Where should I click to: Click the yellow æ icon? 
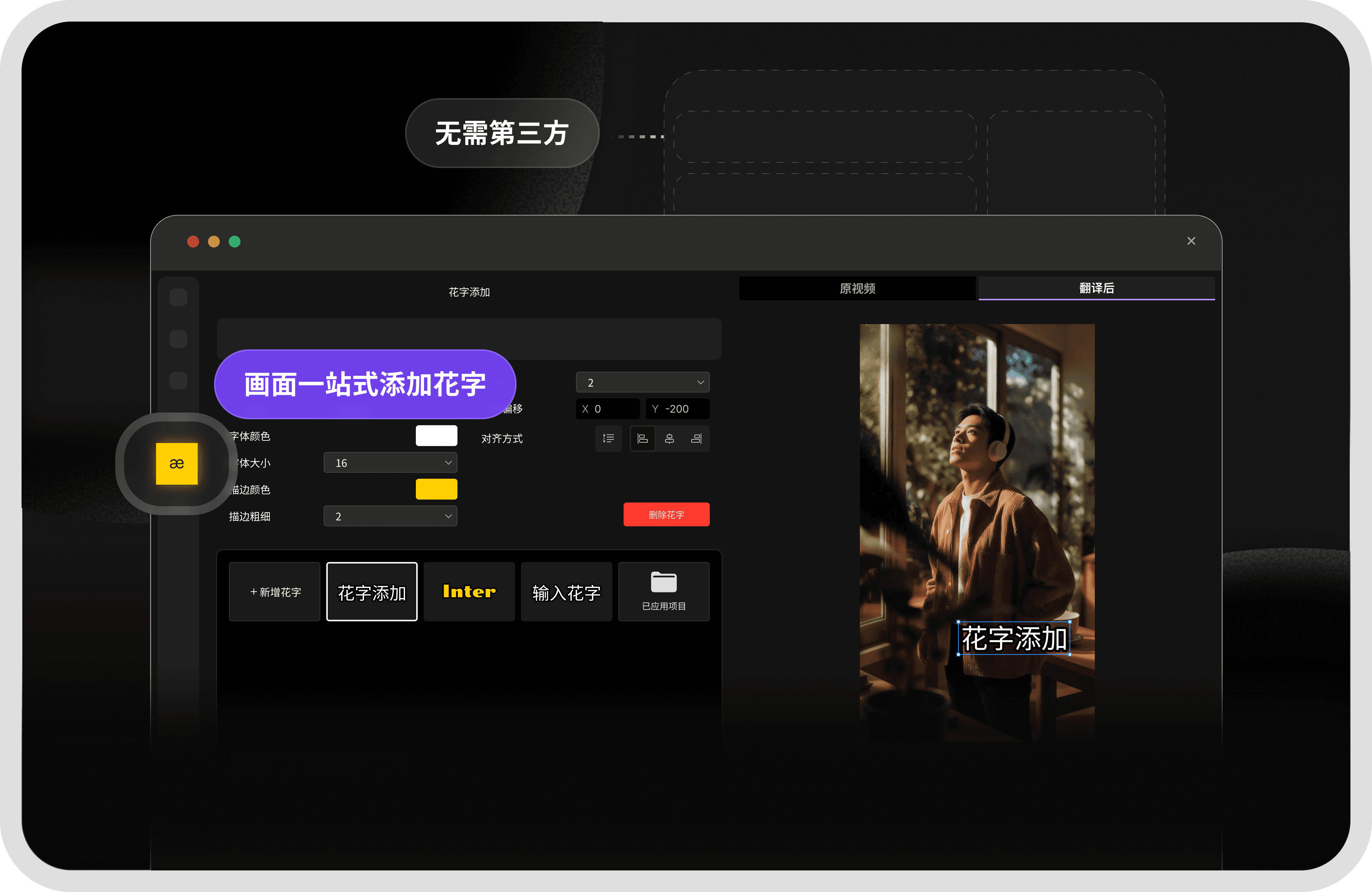point(177,463)
